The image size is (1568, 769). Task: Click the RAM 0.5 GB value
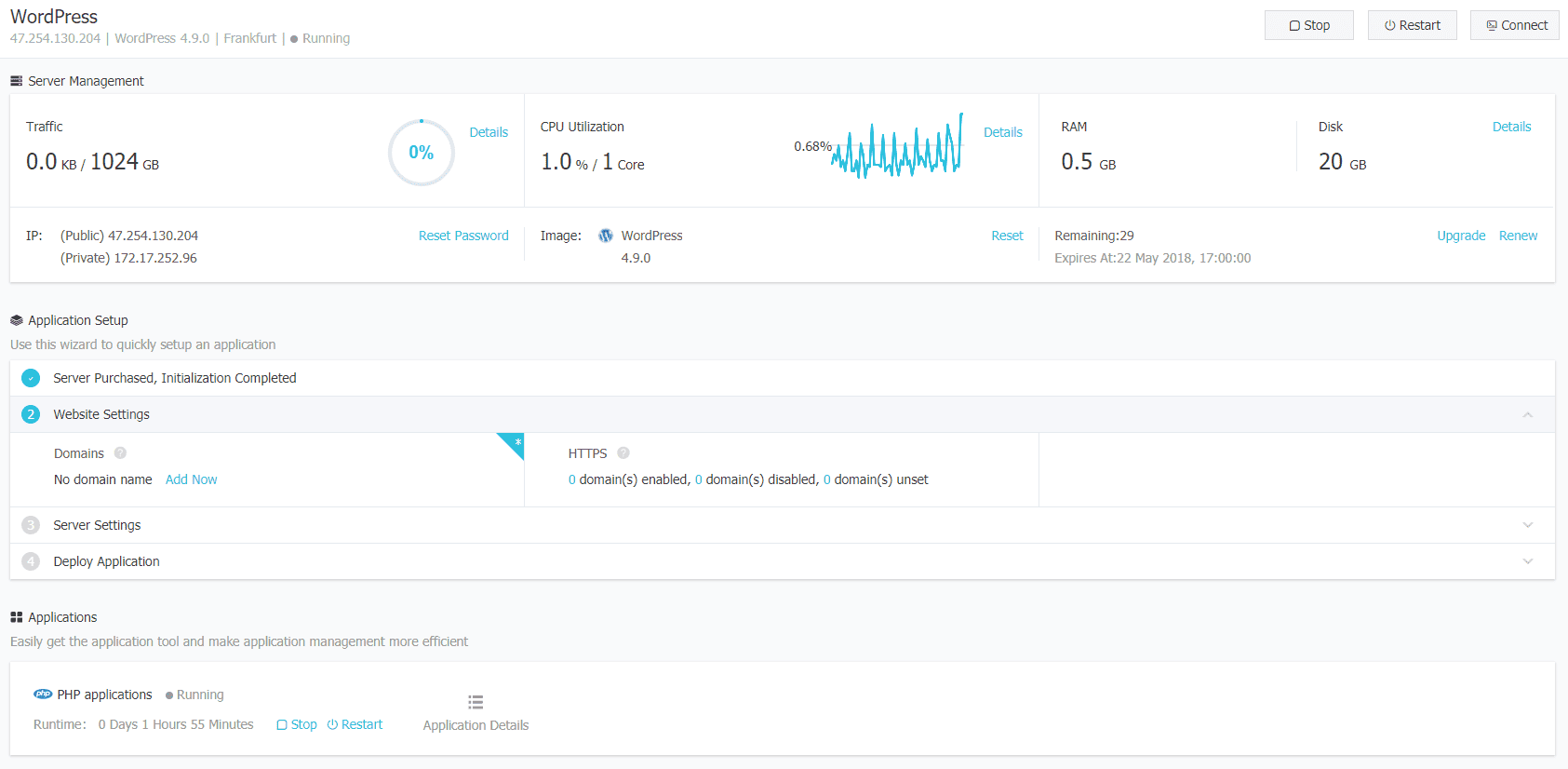[x=1089, y=162]
